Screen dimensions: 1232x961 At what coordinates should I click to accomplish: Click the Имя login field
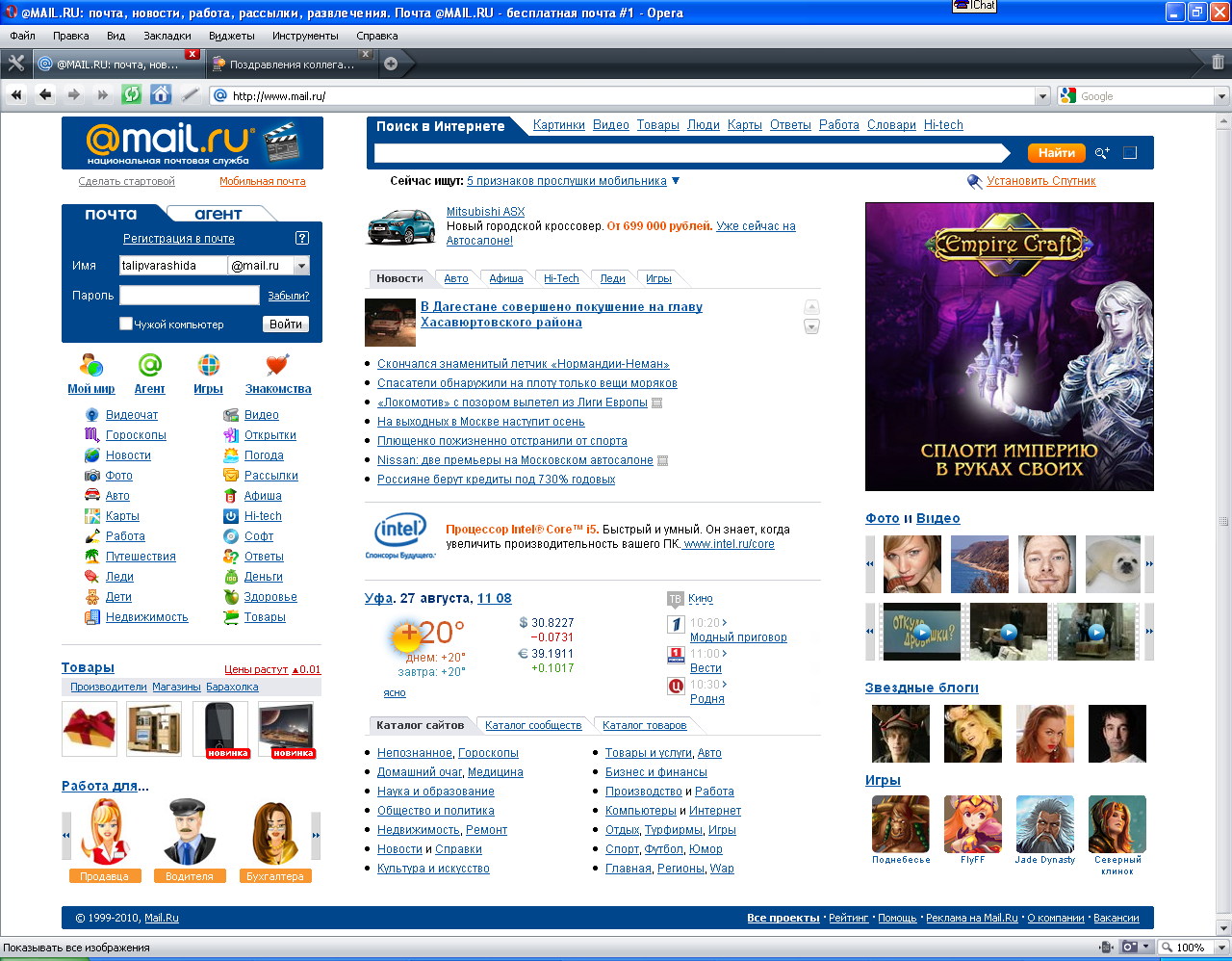[x=173, y=266]
